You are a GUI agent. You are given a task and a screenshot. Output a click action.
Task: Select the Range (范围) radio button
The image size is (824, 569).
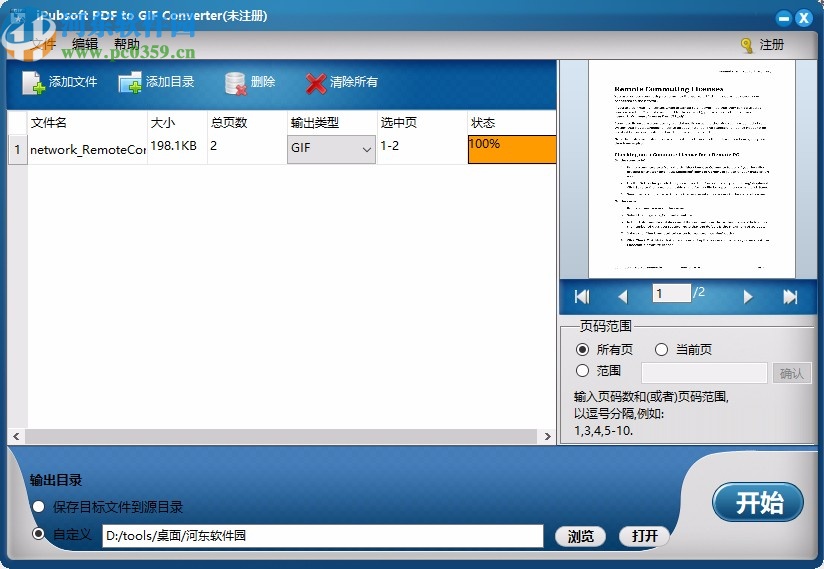(x=582, y=370)
